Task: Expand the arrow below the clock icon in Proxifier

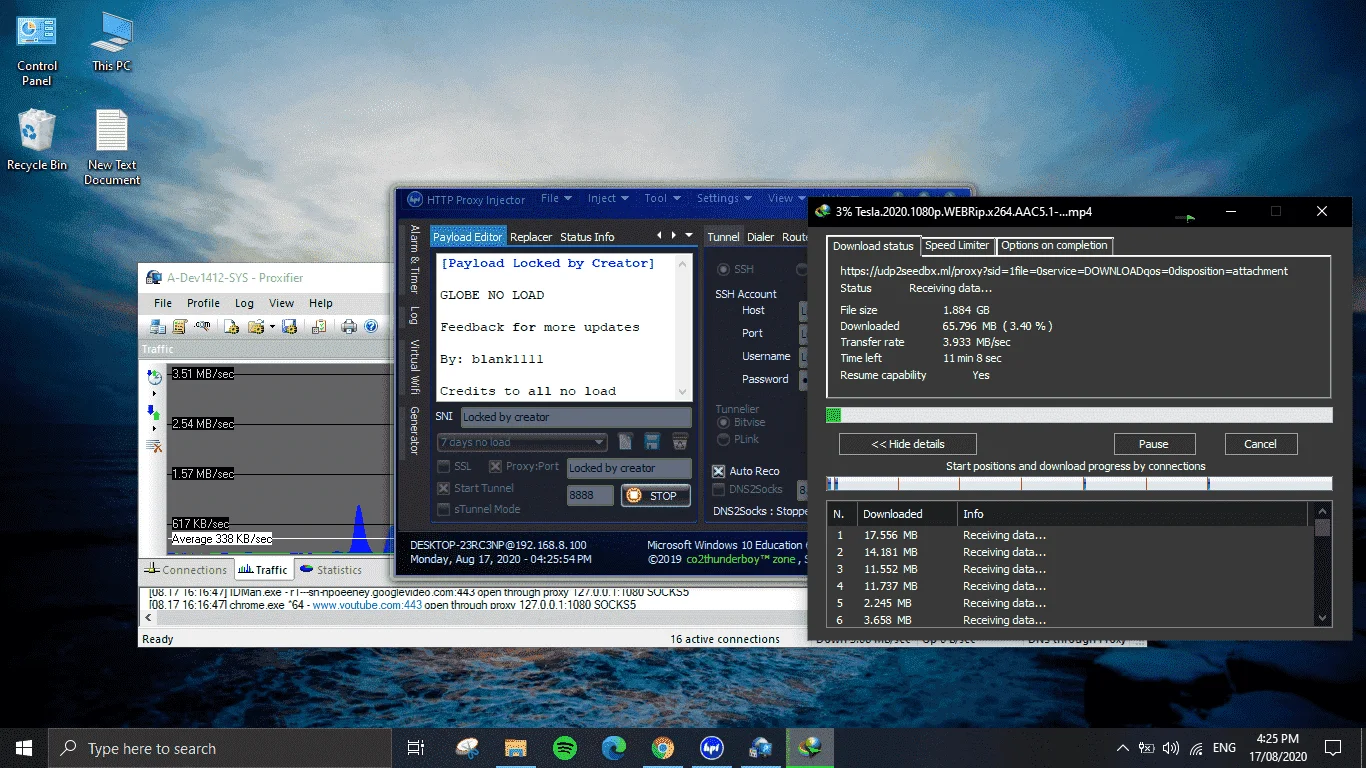Action: point(154,394)
